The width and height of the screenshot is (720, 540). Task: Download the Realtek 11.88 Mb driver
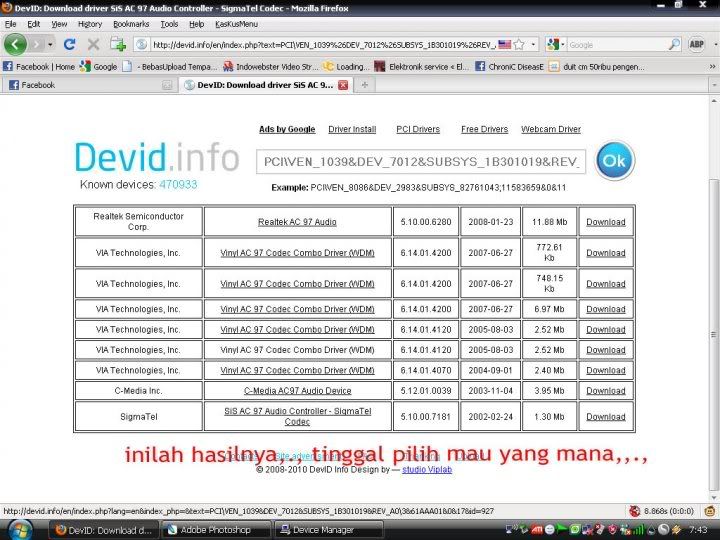click(x=606, y=222)
